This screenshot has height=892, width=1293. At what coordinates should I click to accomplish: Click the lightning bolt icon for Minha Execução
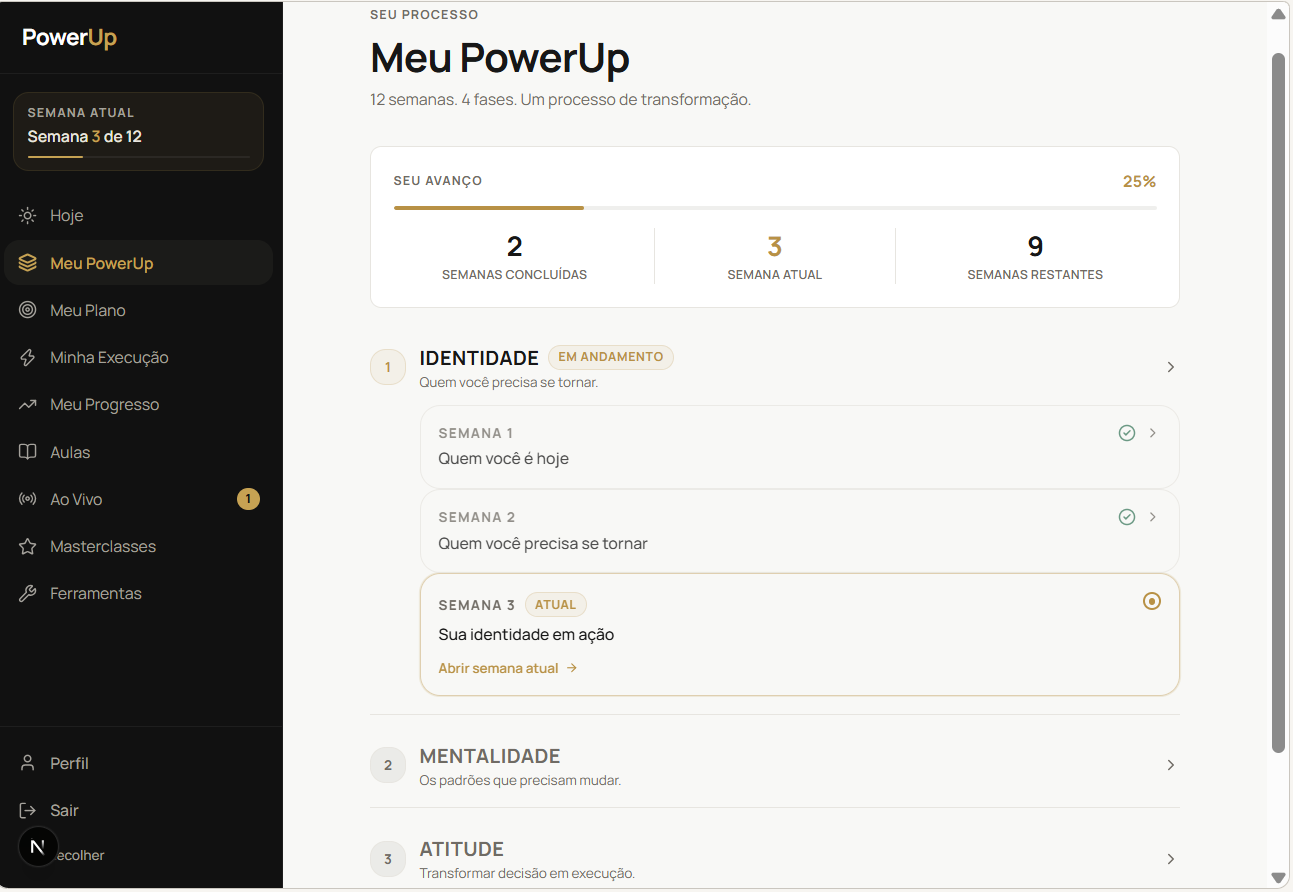[28, 357]
